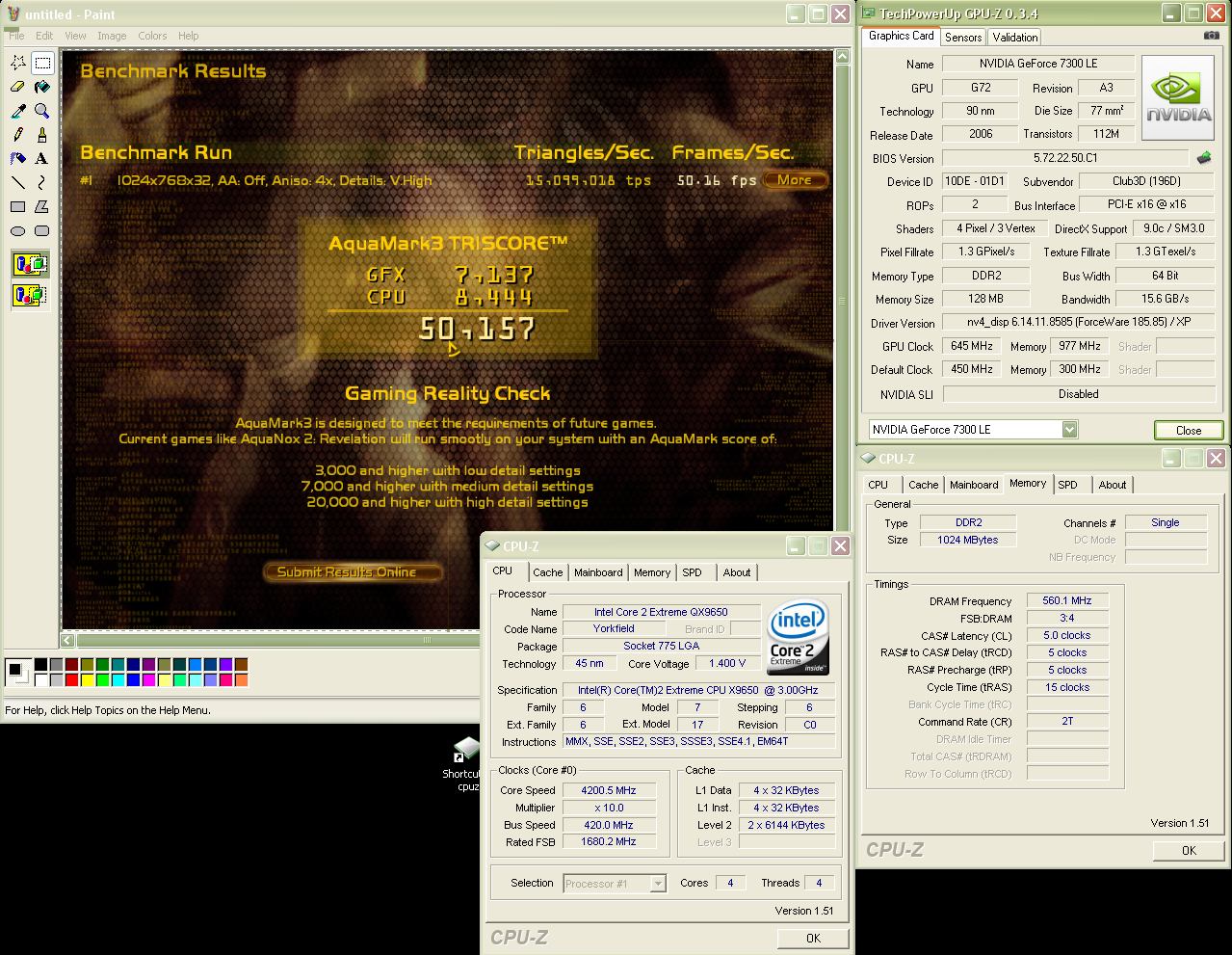Choose the opaque selection option icon

[x=30, y=264]
